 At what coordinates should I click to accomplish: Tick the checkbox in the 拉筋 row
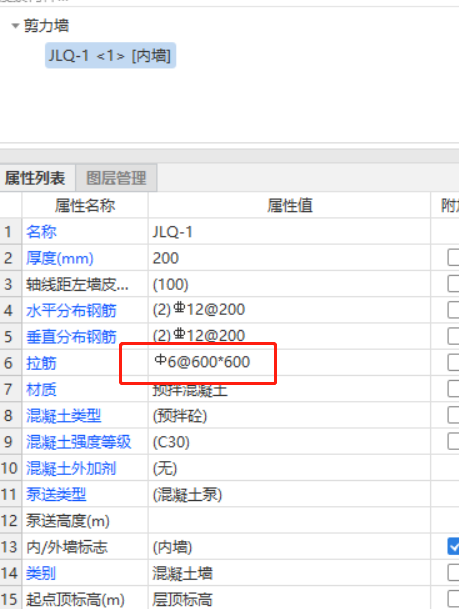tap(453, 362)
